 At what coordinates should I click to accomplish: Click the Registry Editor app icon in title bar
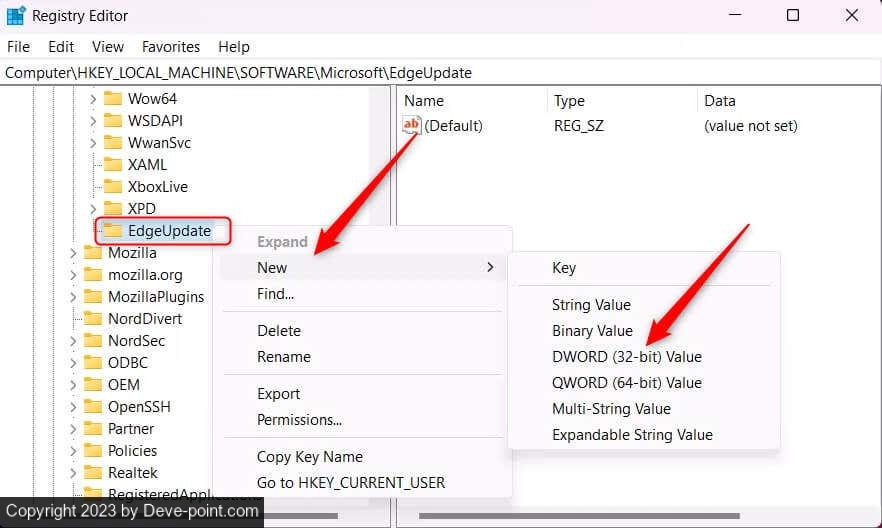(16, 16)
